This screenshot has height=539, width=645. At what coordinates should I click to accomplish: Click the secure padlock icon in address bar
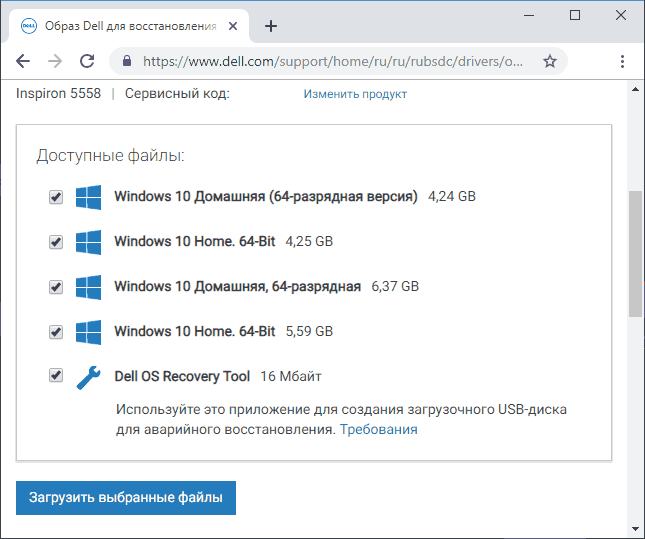tap(127, 61)
